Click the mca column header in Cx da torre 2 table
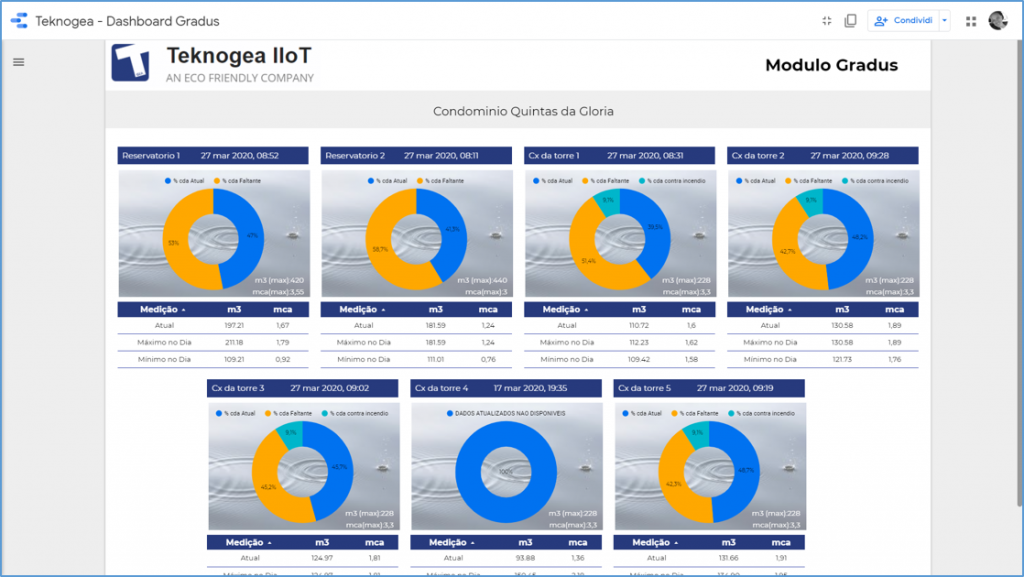This screenshot has width=1024, height=577. (x=894, y=309)
